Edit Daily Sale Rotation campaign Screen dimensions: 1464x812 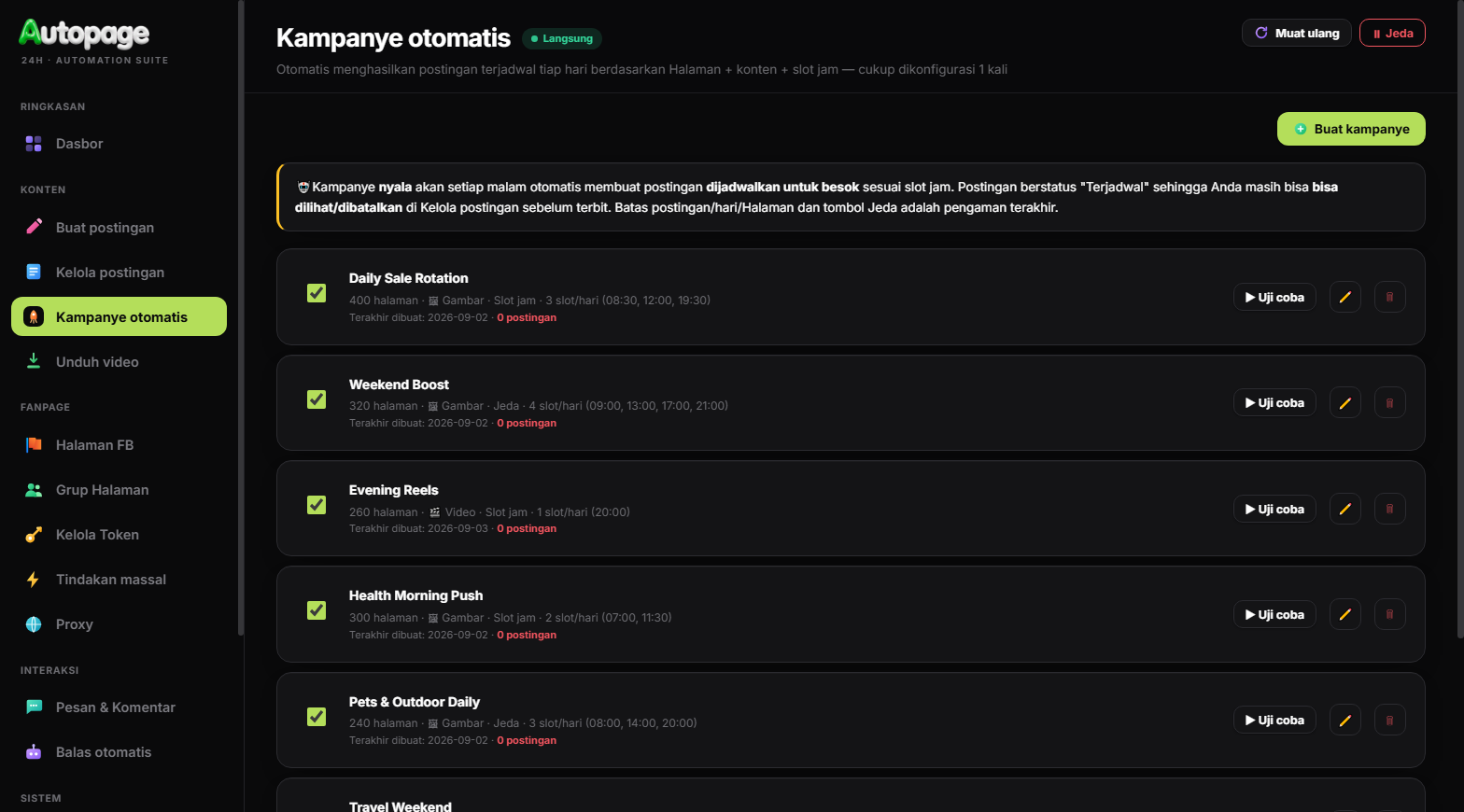tap(1344, 297)
